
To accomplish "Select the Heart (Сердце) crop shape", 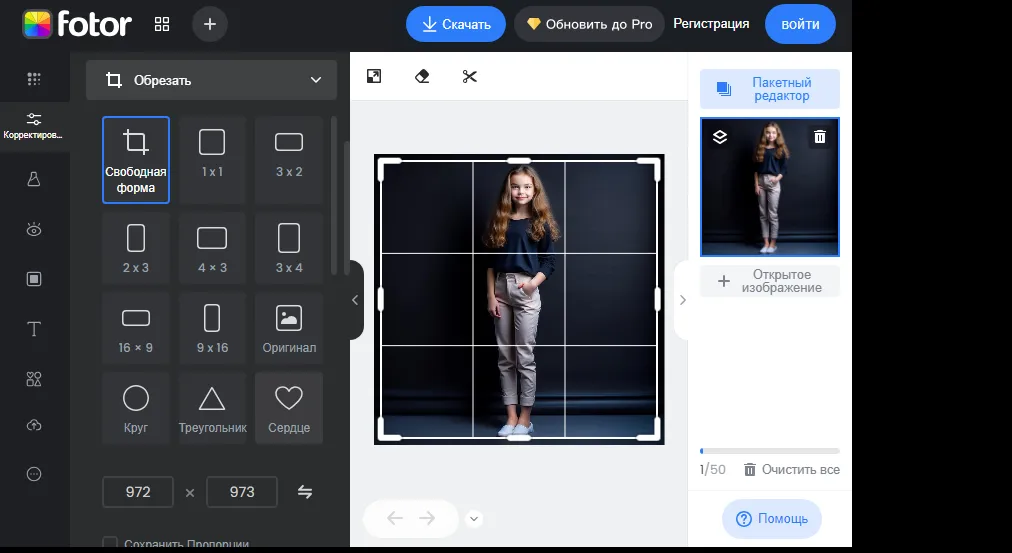I will point(289,408).
